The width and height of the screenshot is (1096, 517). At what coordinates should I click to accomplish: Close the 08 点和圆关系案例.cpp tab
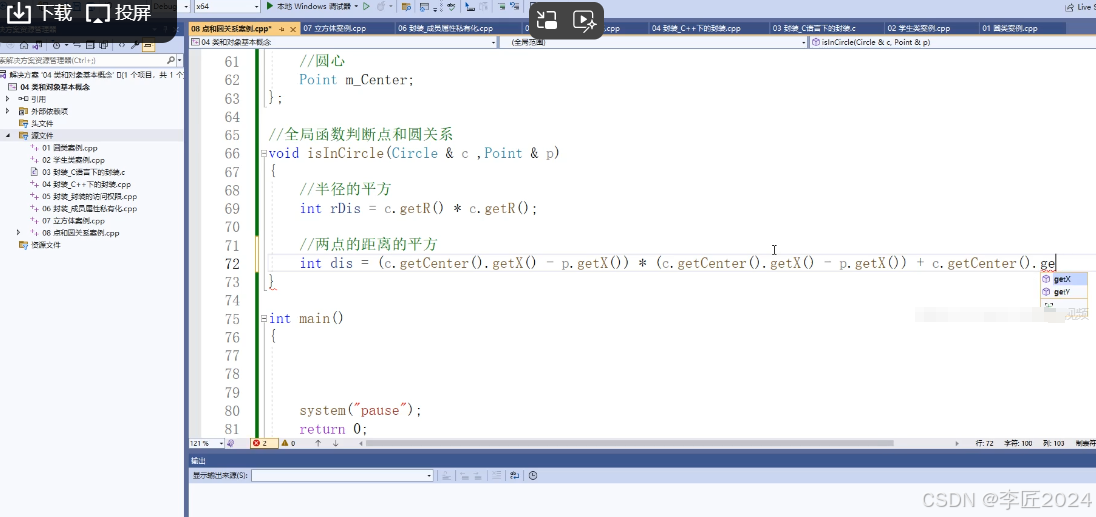pyautogui.click(x=291, y=29)
